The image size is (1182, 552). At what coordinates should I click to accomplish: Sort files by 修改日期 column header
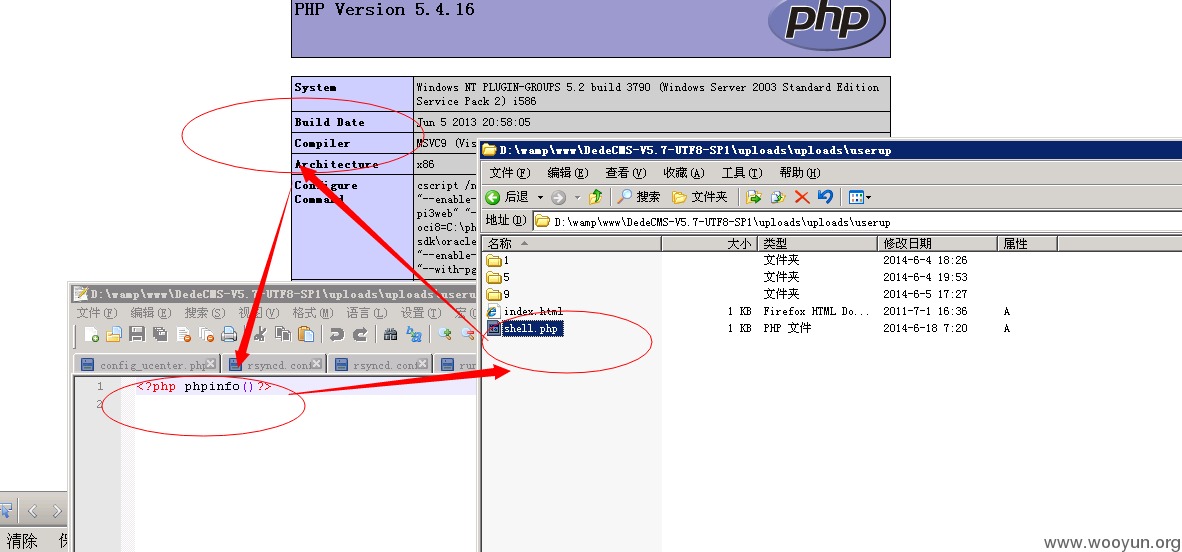[x=937, y=244]
